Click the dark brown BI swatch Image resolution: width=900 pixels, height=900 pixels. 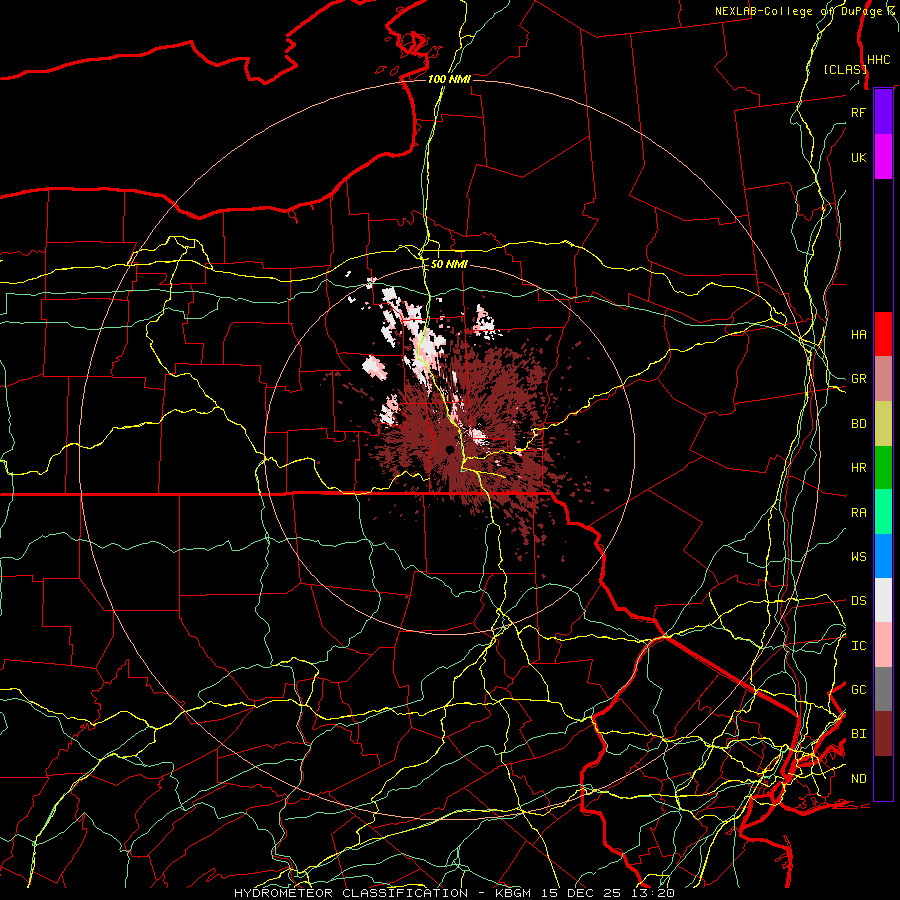(883, 734)
